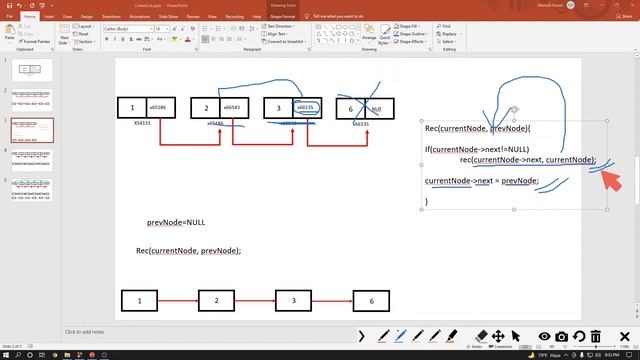Viewport: 640px width, 360px height.
Task: Open the Align Text dropdown
Action: click(x=275, y=34)
